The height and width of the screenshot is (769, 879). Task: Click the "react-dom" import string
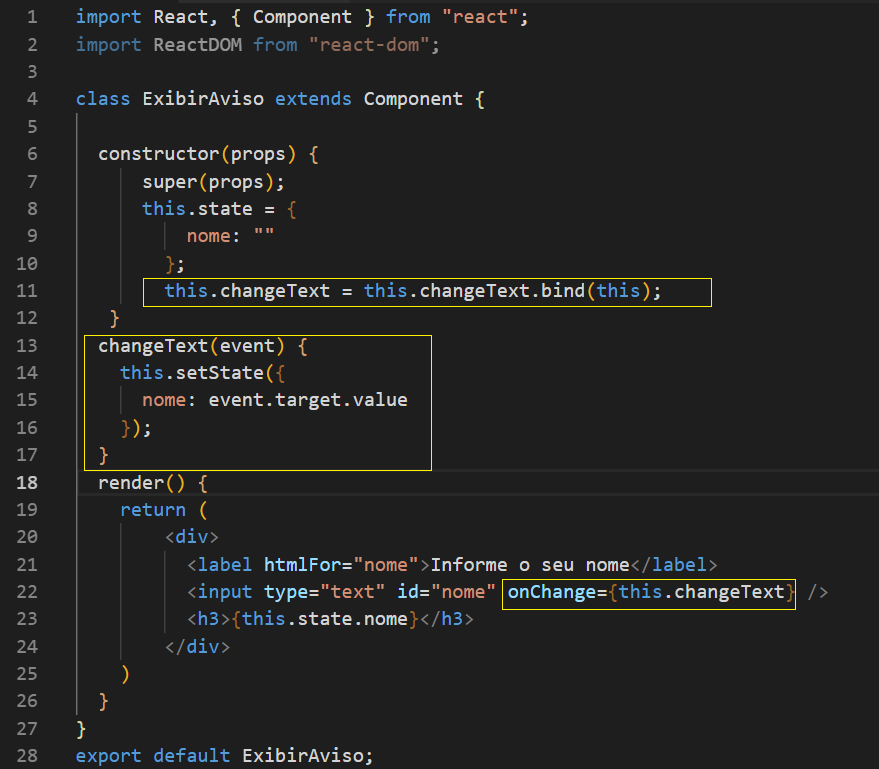point(369,45)
